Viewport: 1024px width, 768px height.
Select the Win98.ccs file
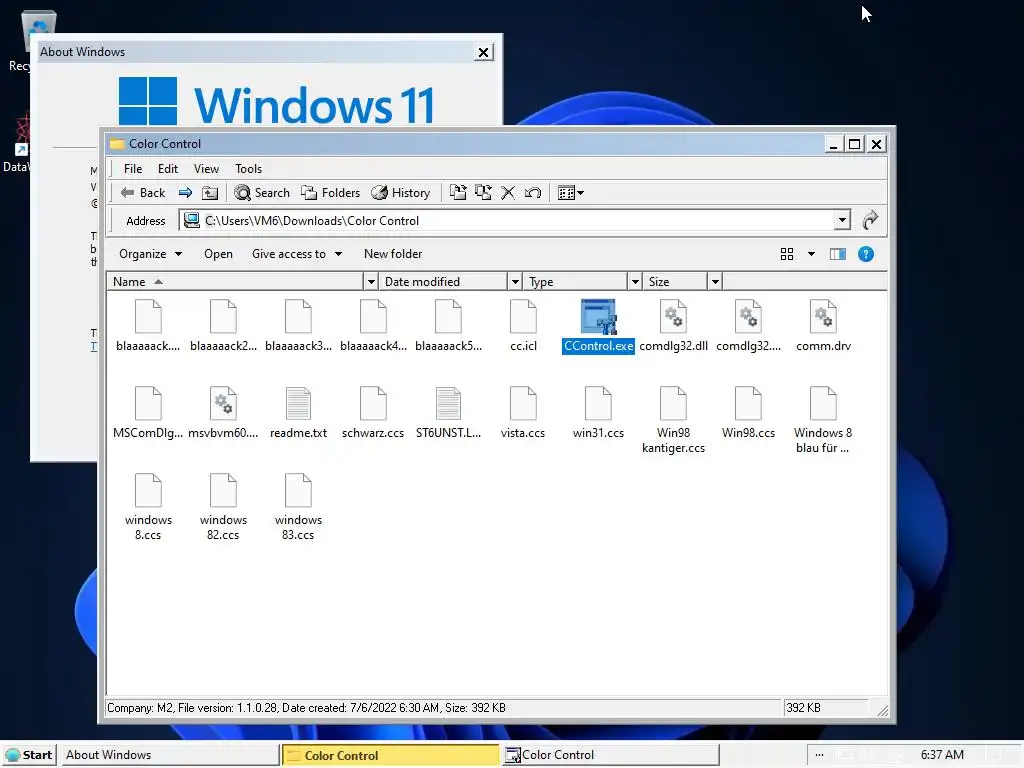[x=748, y=413]
